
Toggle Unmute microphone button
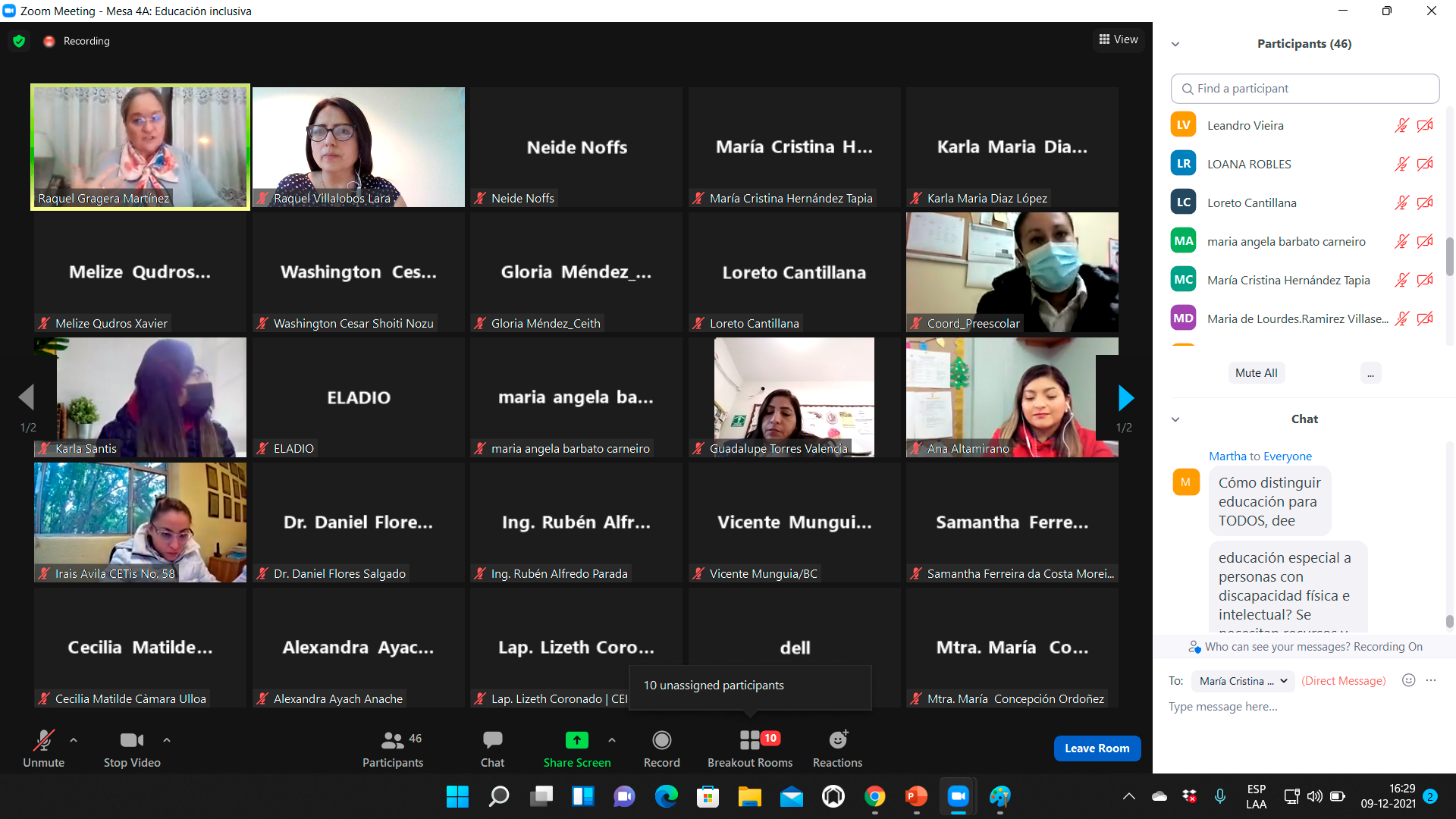point(43,740)
